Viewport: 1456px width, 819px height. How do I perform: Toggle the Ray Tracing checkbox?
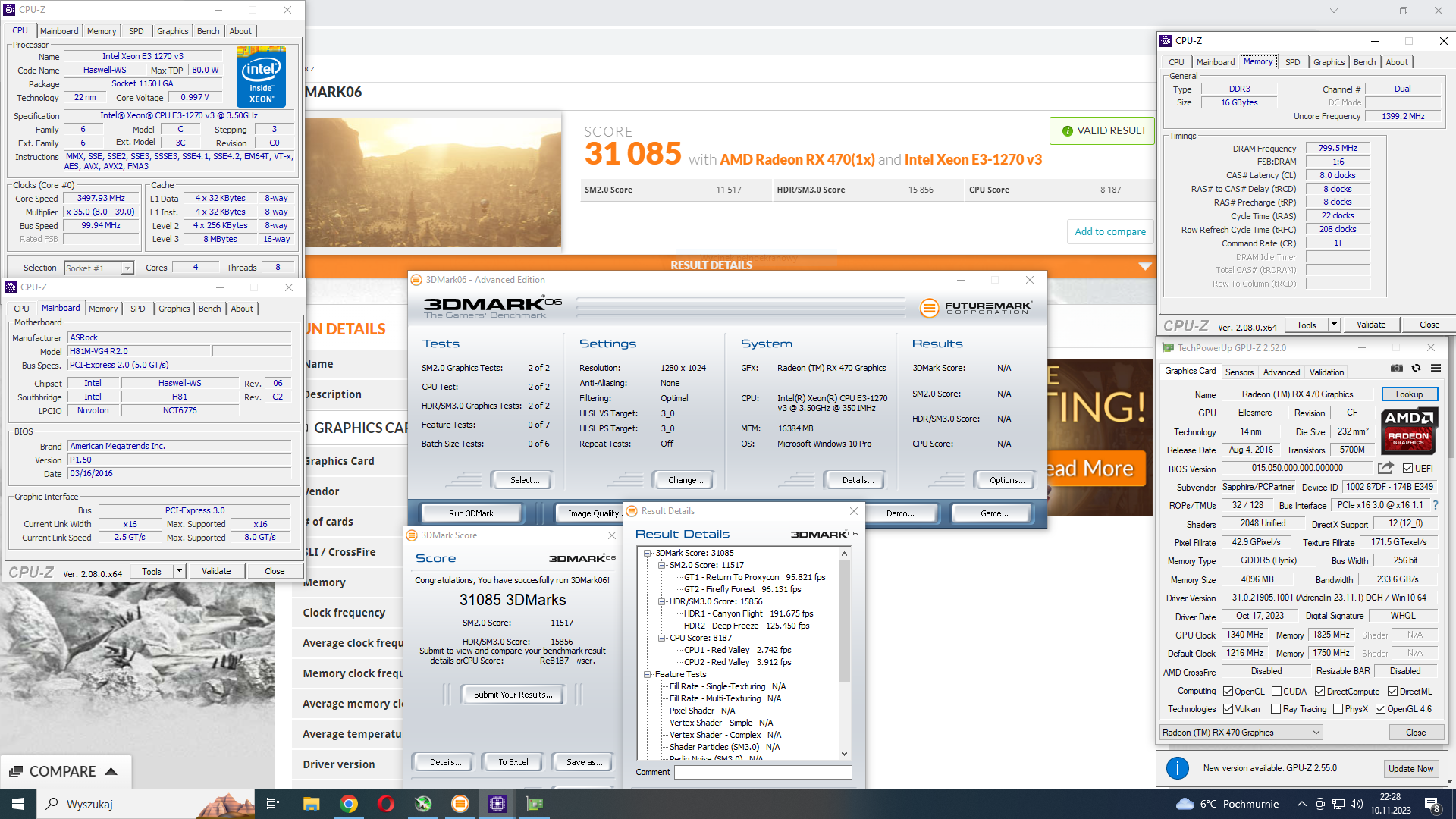pyautogui.click(x=1276, y=709)
